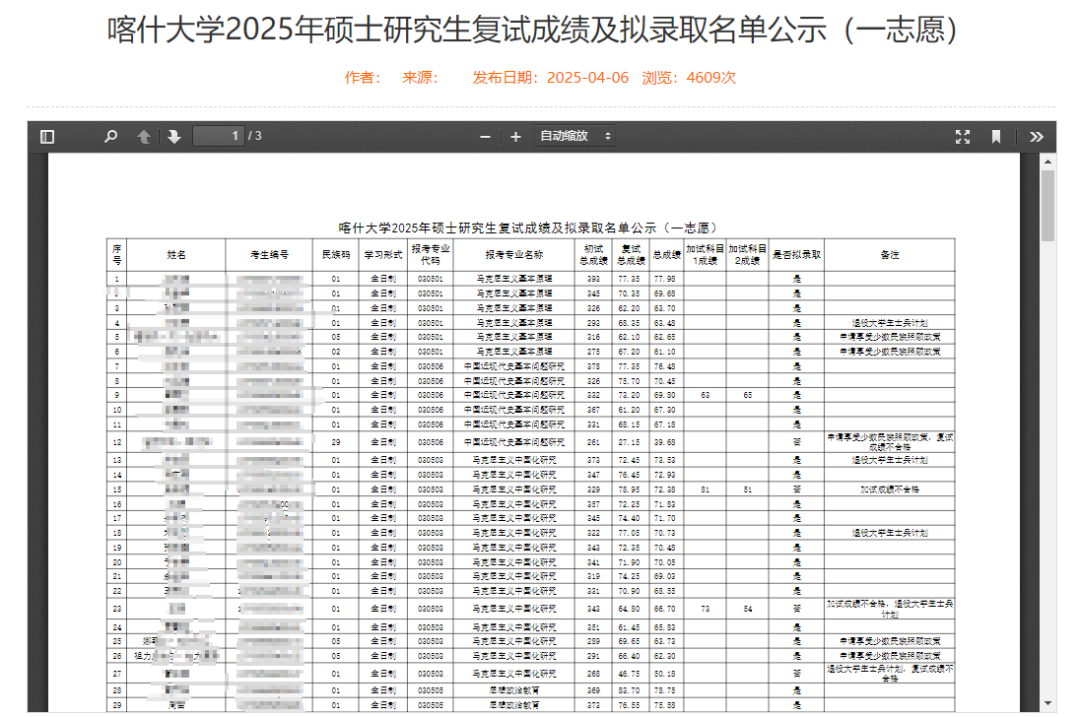
Task: Open the find-in-document search tool
Action: coord(110,136)
